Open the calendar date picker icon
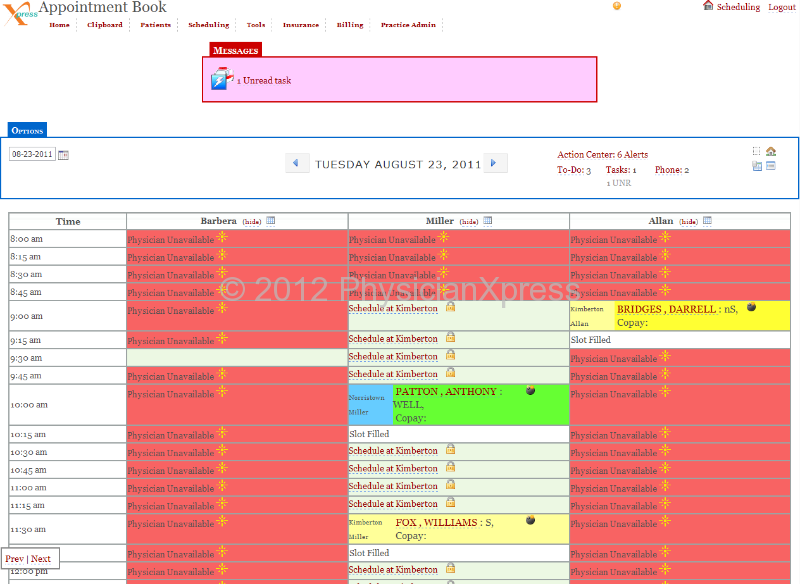Image resolution: width=800 pixels, height=584 pixels. (x=64, y=155)
